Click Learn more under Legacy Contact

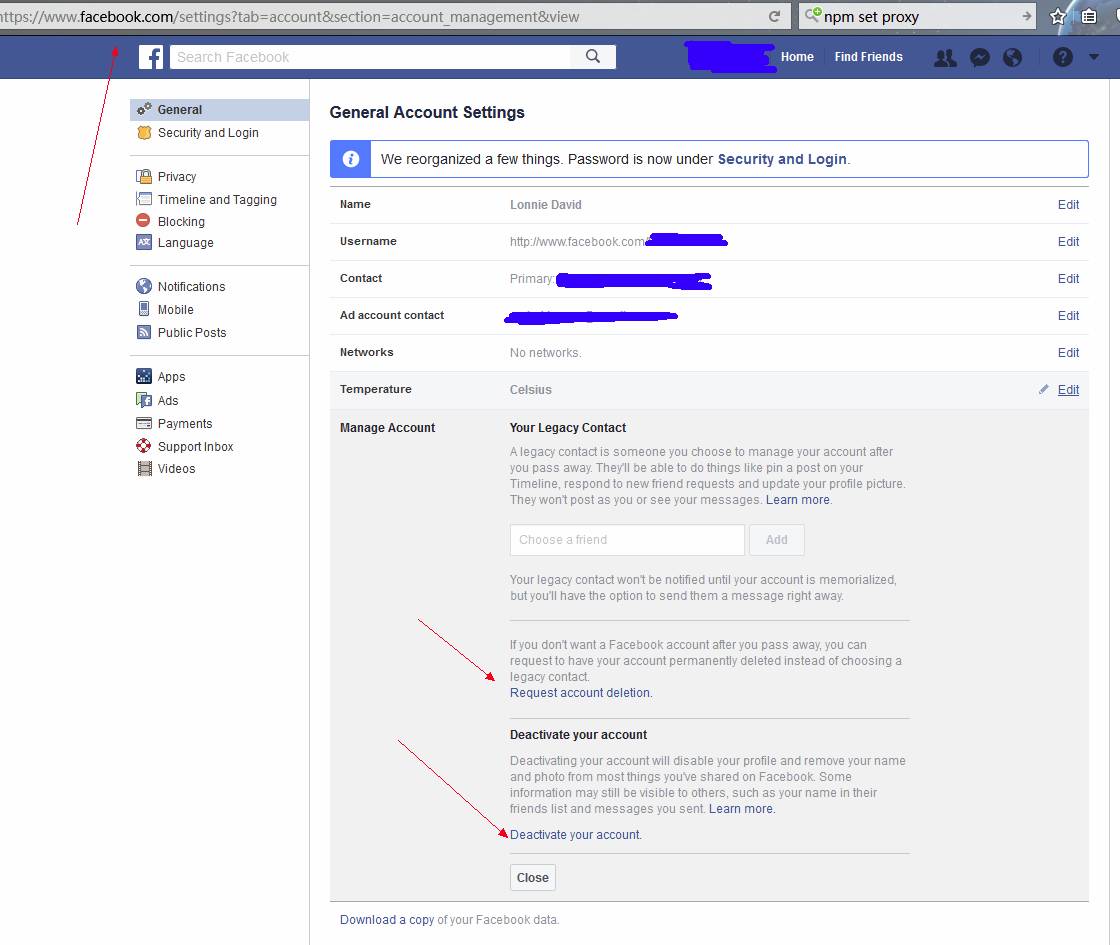[x=797, y=499]
